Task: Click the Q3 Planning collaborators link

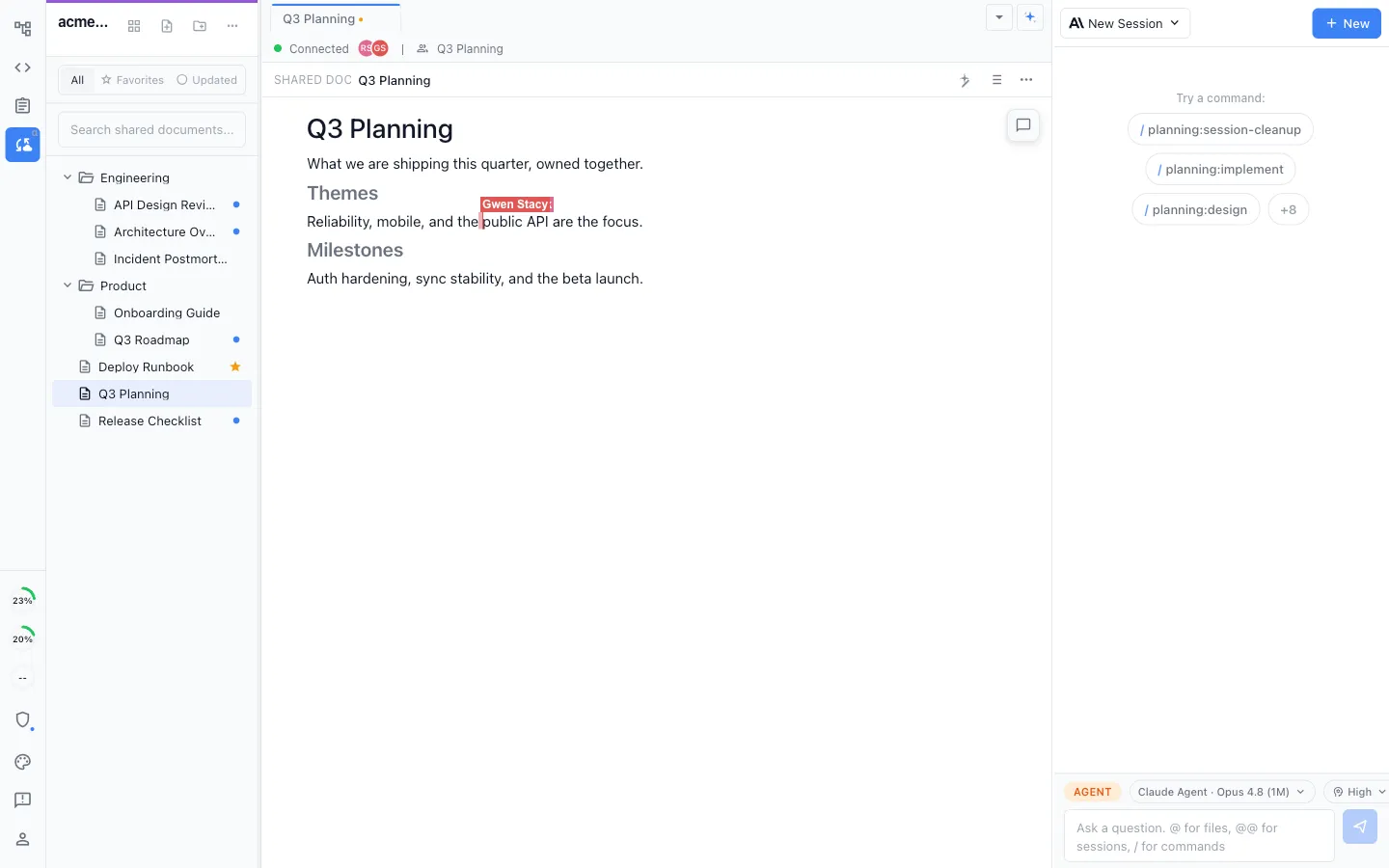Action: (460, 48)
